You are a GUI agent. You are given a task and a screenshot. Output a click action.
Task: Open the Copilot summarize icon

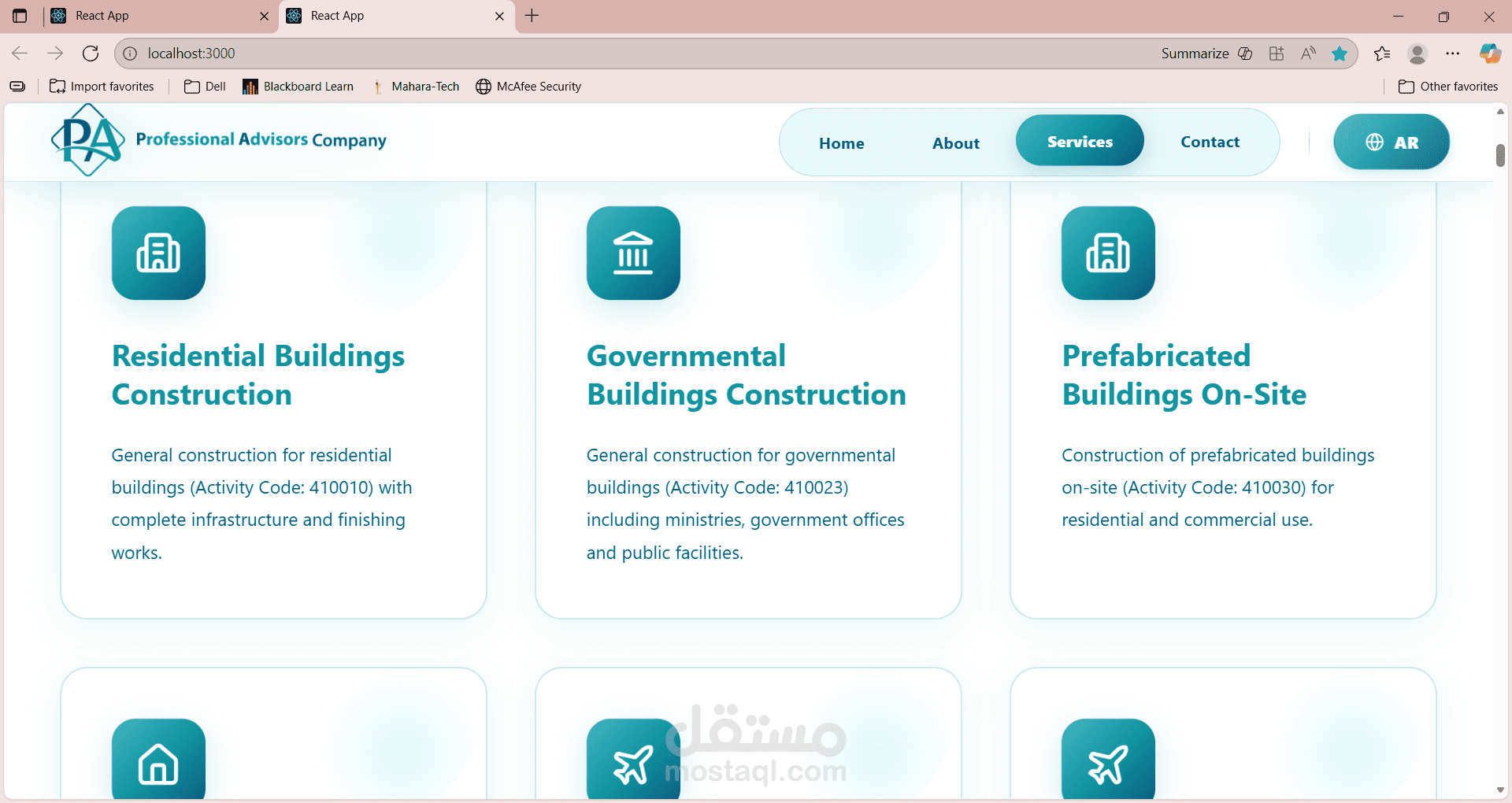pyautogui.click(x=1245, y=54)
